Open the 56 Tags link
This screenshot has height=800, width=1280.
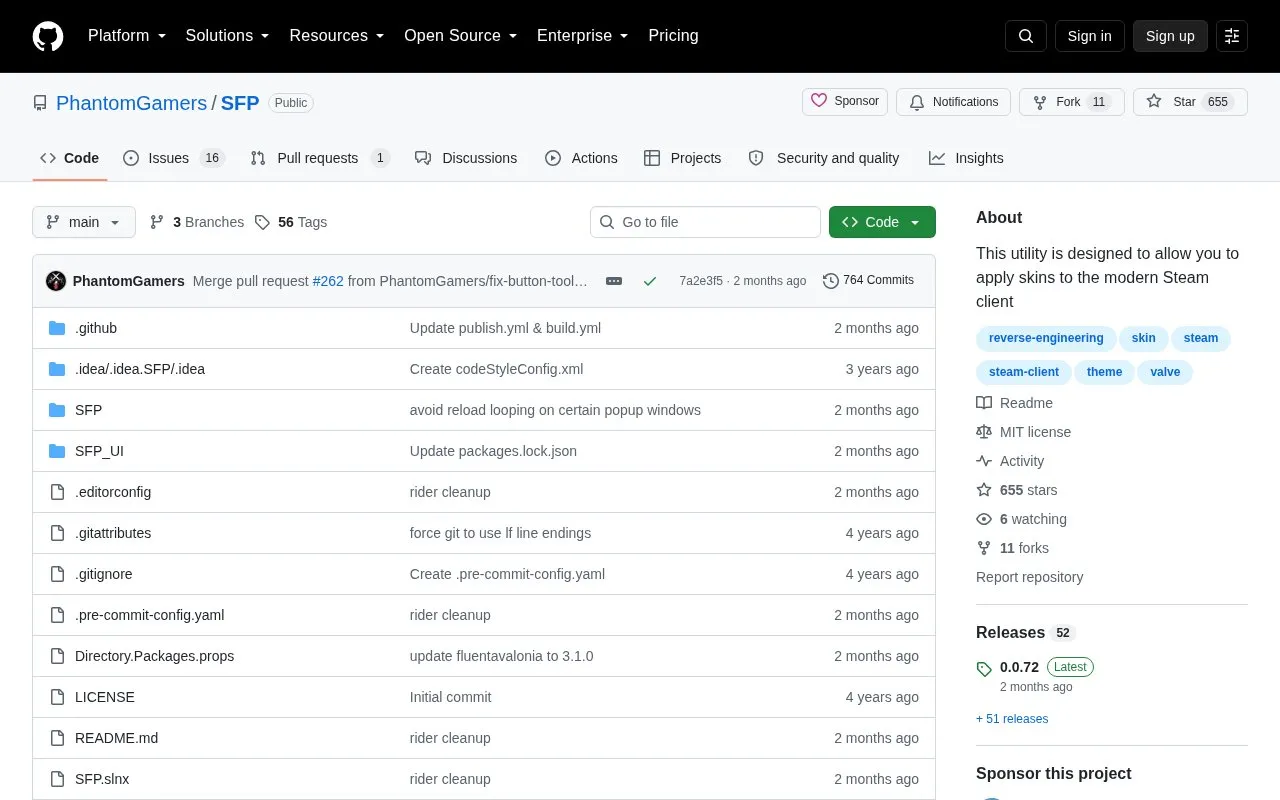click(291, 222)
